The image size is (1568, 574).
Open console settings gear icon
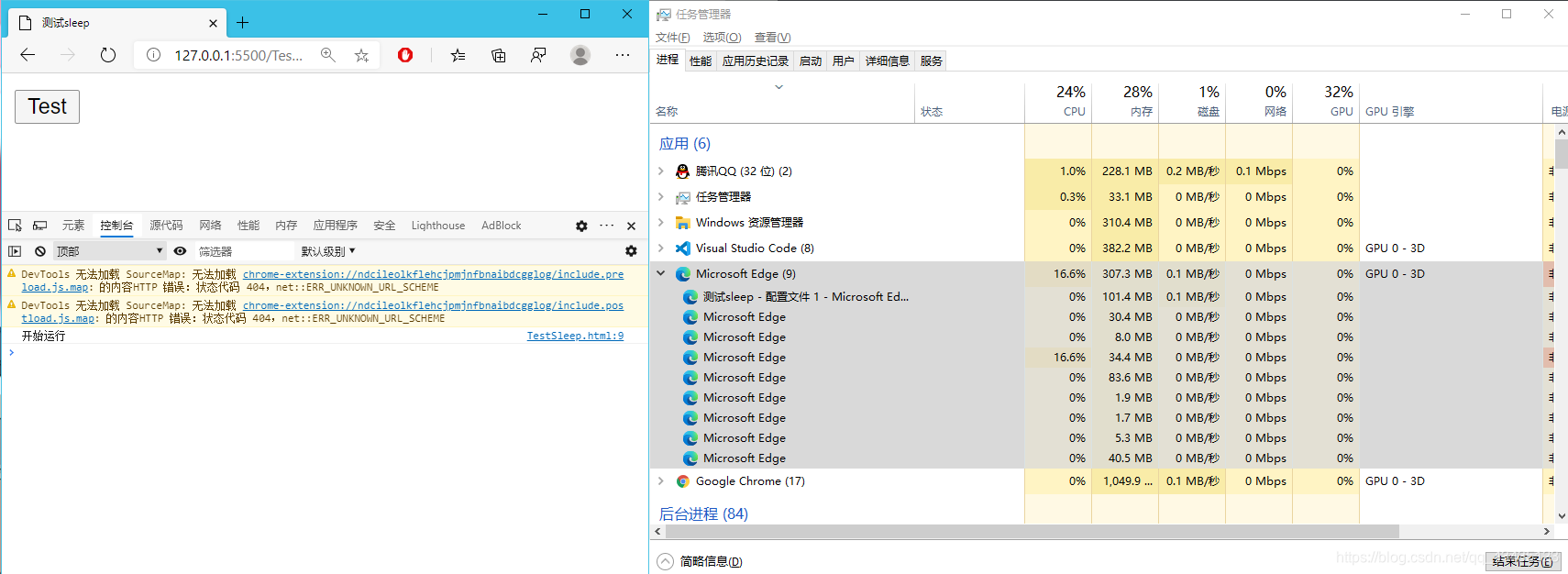(x=631, y=251)
